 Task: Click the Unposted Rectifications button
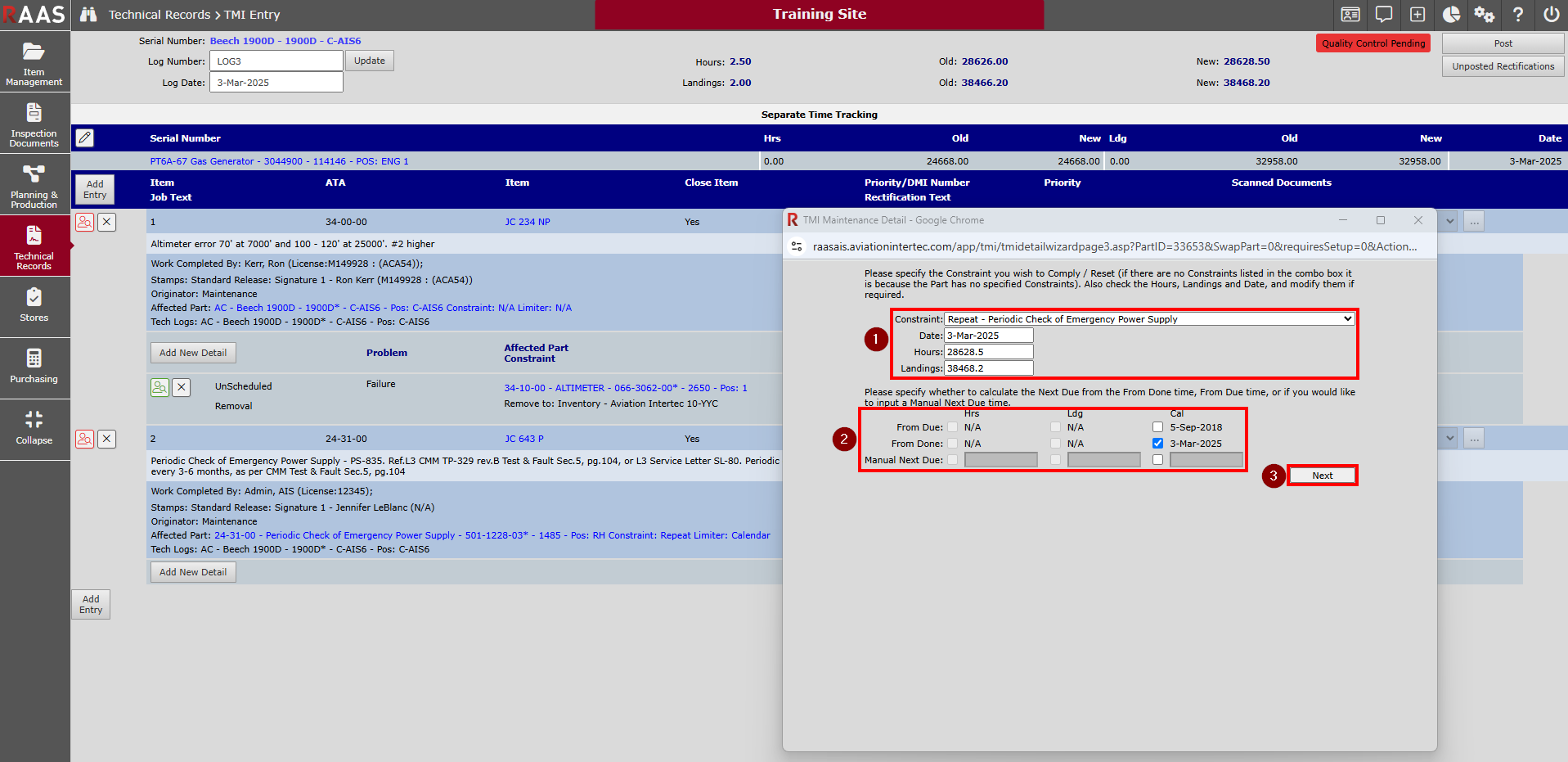tap(1503, 66)
